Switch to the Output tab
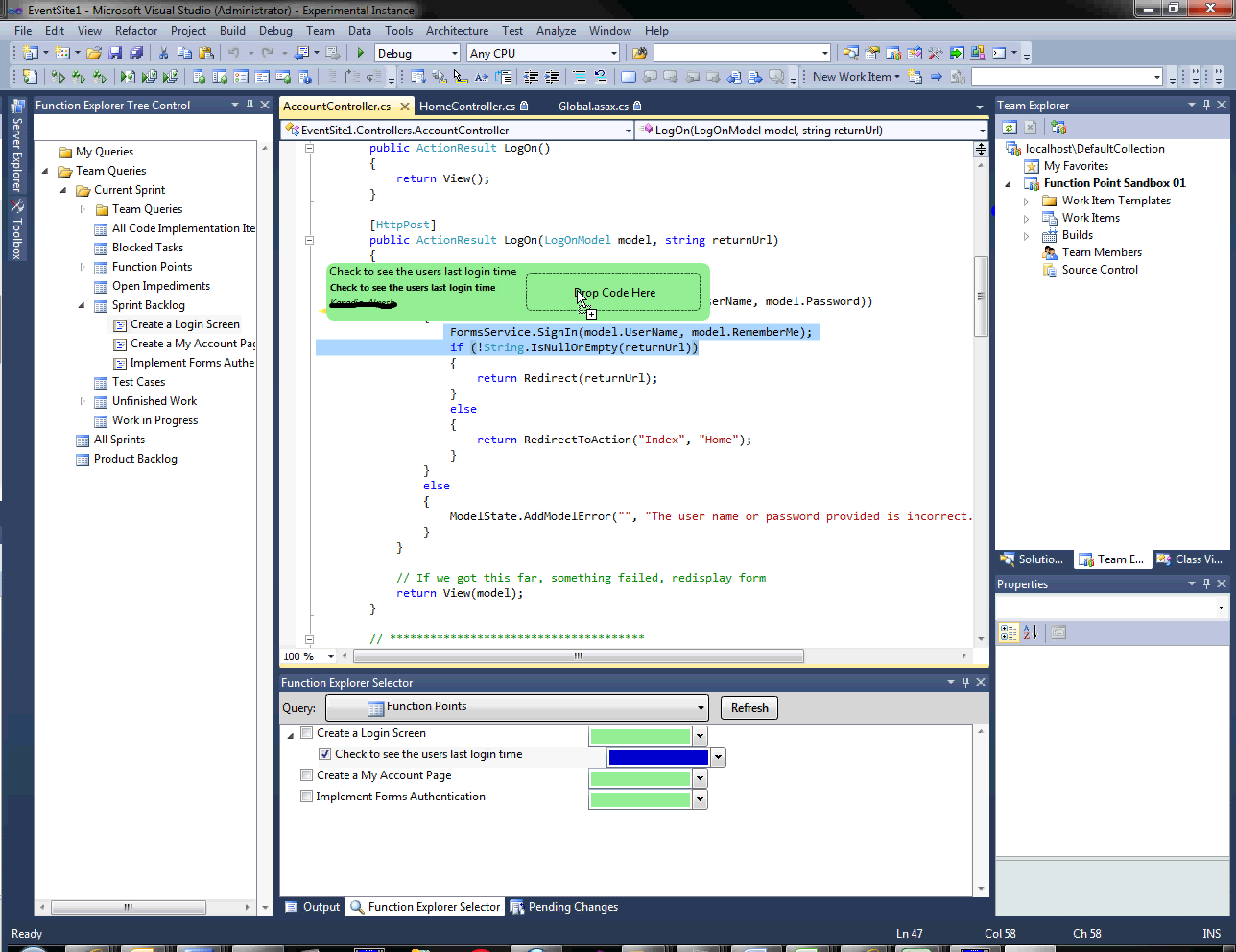The image size is (1236, 952). 313,907
